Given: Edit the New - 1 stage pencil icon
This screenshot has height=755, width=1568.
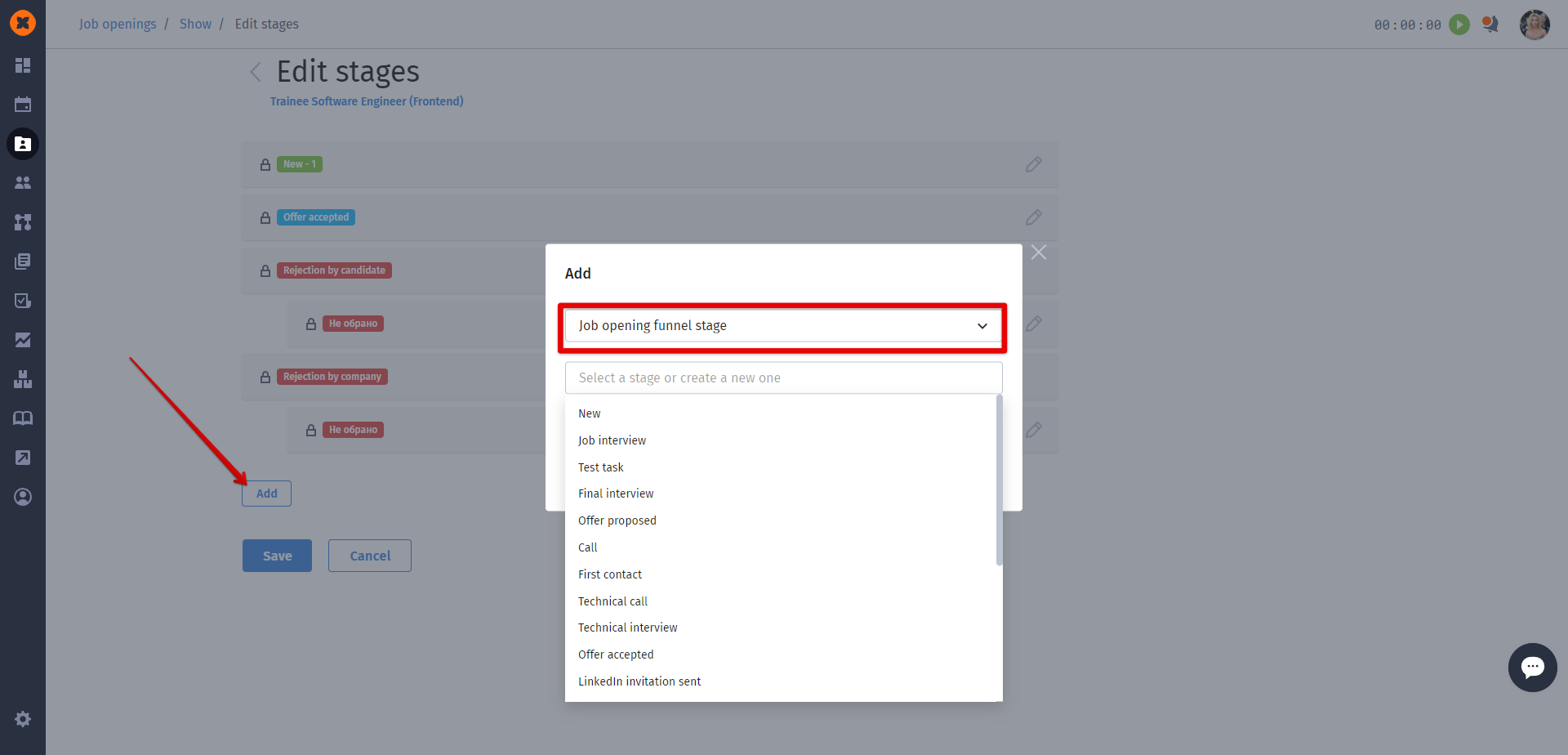Looking at the screenshot, I should (1034, 164).
